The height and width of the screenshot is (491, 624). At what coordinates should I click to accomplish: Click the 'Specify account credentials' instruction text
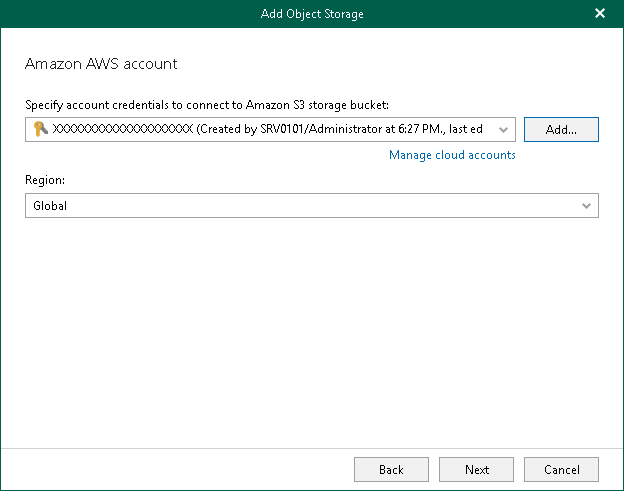coord(207,105)
